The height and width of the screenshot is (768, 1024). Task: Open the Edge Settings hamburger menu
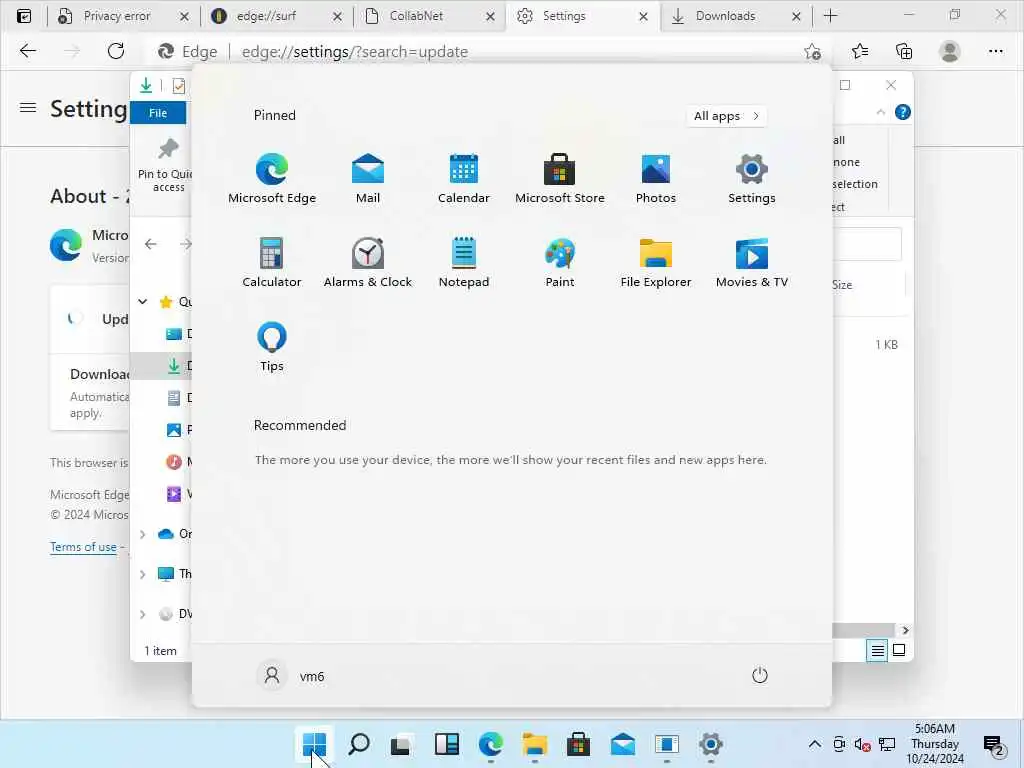tap(27, 108)
